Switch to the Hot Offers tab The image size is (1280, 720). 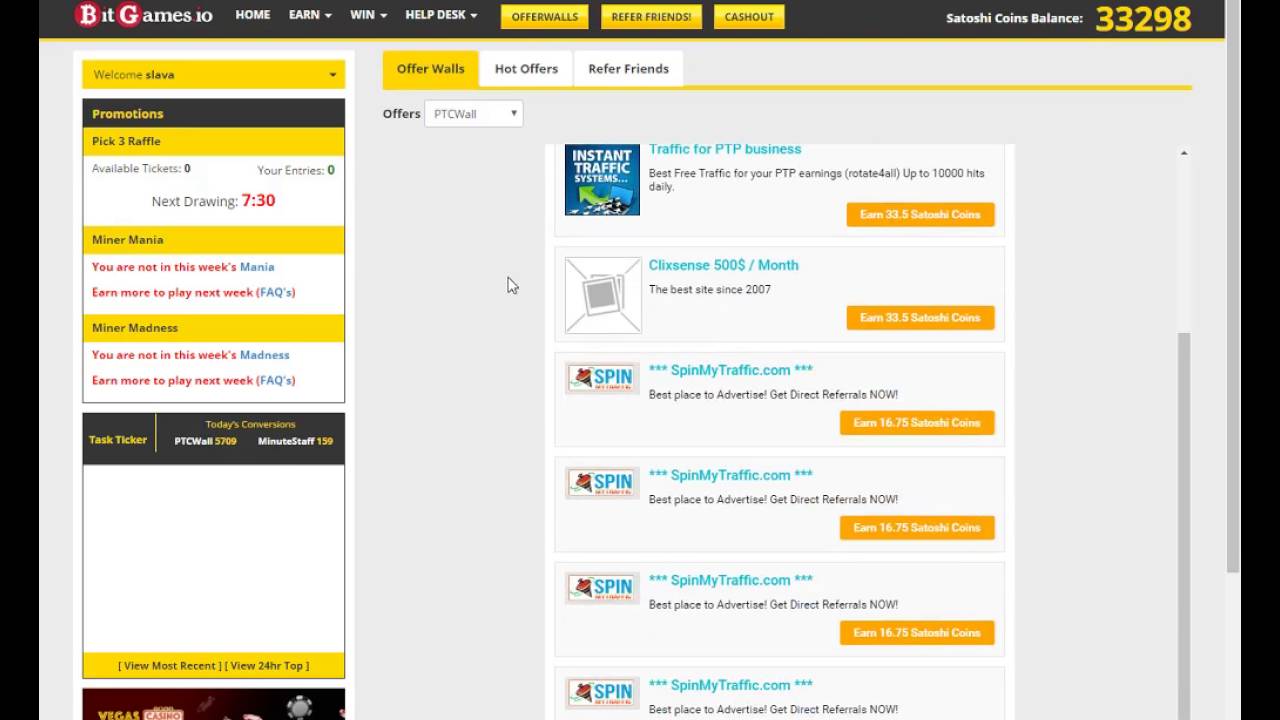[x=526, y=69]
